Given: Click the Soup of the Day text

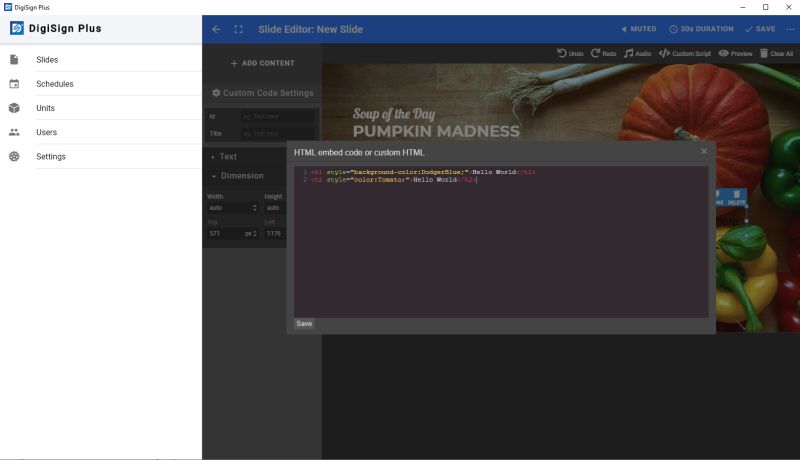Looking at the screenshot, I should click(394, 114).
